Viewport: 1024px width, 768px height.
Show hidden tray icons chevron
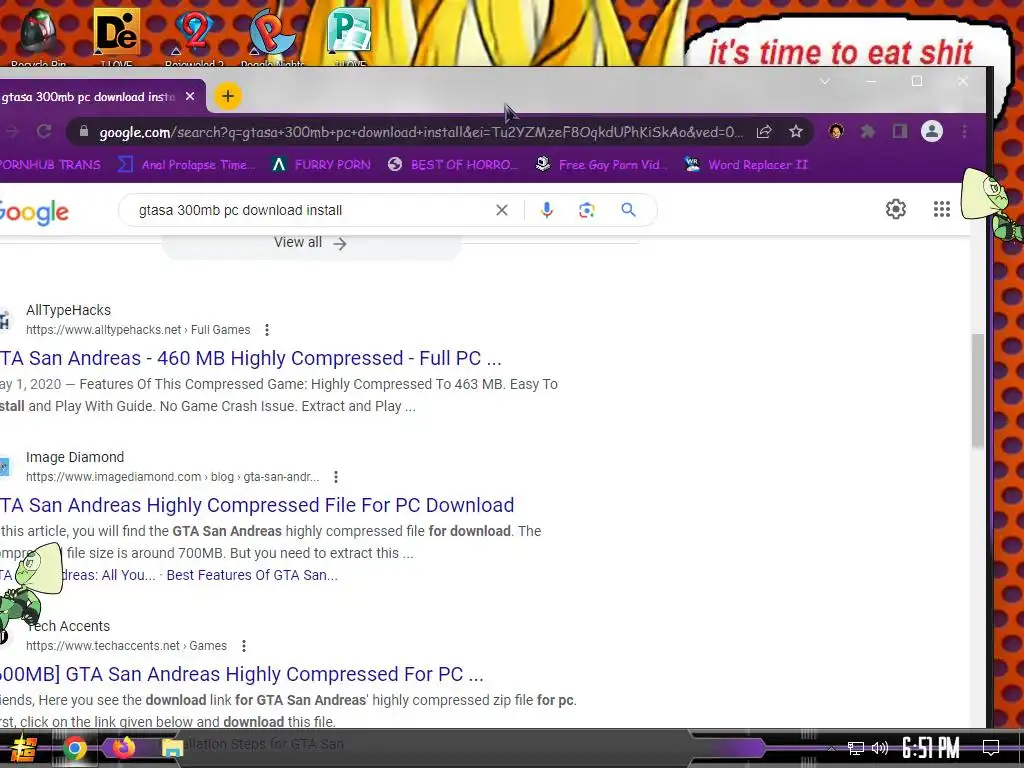pos(831,748)
